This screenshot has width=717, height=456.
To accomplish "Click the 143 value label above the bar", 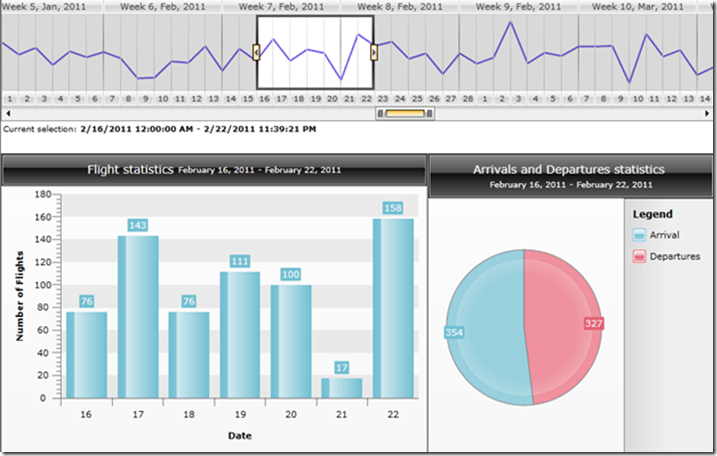I will pyautogui.click(x=138, y=225).
